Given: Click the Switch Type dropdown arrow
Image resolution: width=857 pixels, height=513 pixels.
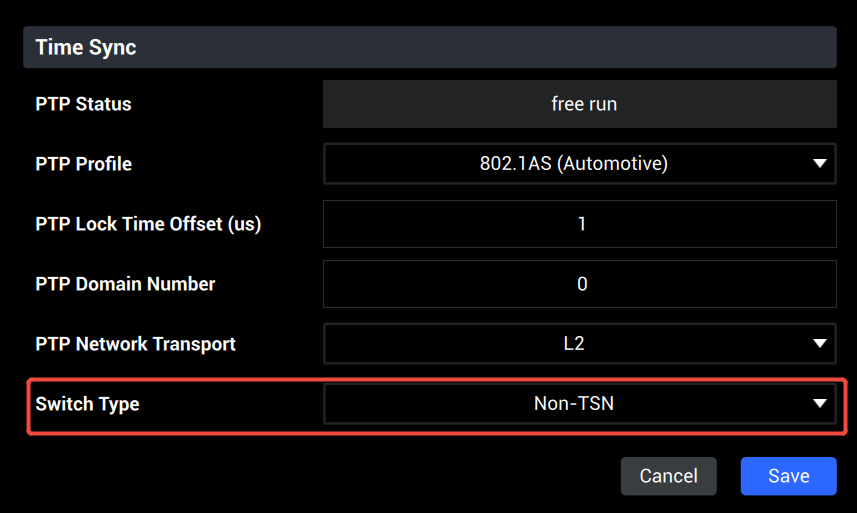Looking at the screenshot, I should tap(819, 403).
